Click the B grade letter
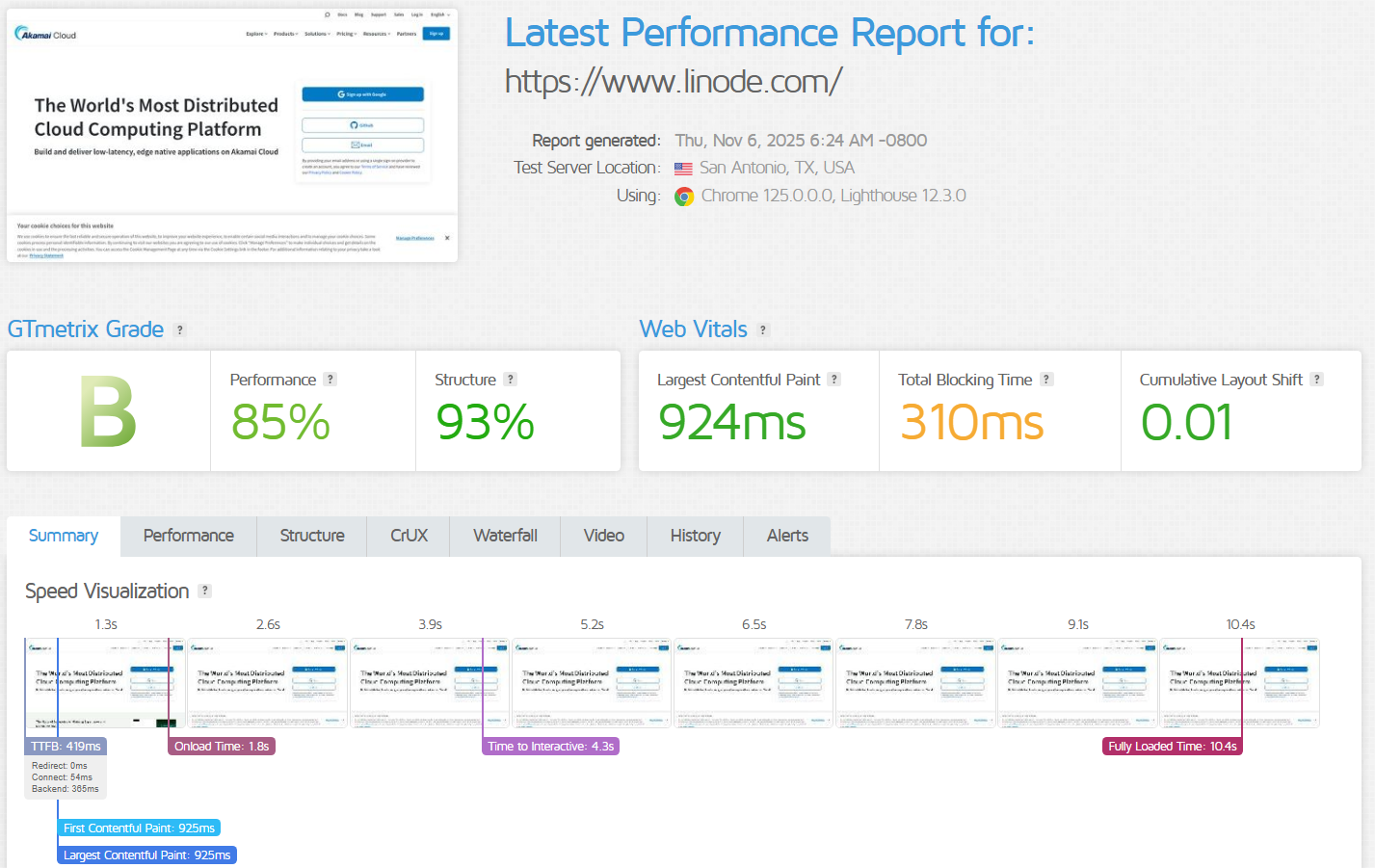Image resolution: width=1375 pixels, height=868 pixels. 108,412
